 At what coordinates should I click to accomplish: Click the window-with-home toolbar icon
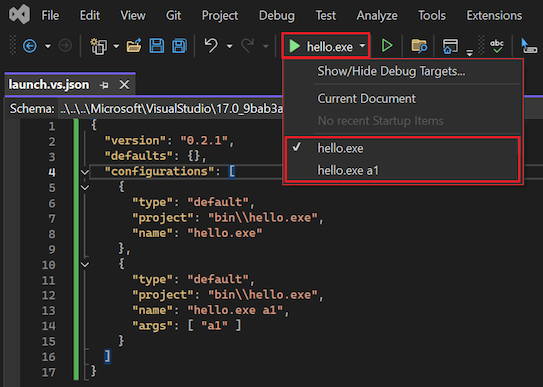tap(450, 46)
